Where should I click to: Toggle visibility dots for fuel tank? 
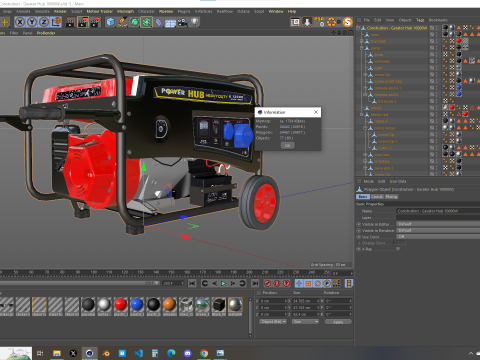click(436, 41)
